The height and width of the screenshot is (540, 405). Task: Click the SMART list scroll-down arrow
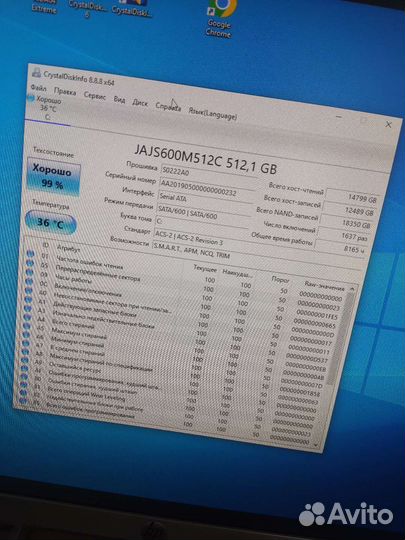click(x=316, y=445)
